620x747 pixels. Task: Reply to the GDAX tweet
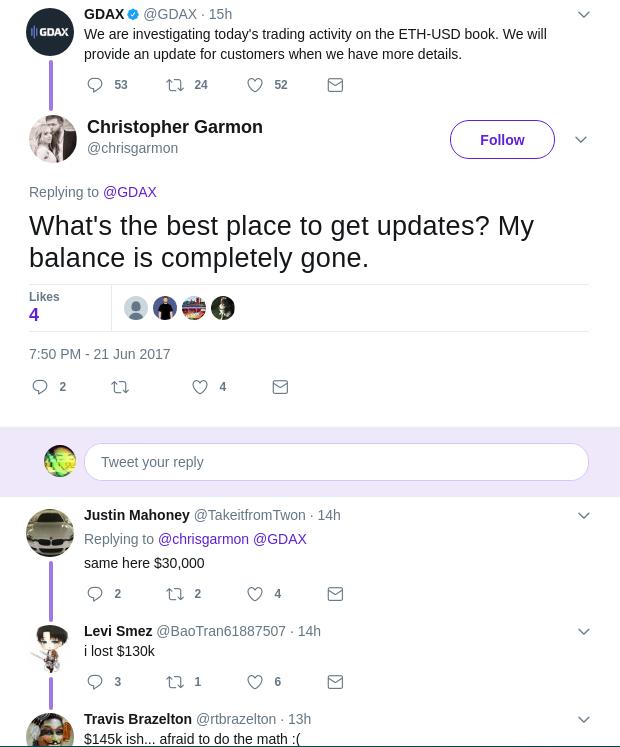point(96,86)
